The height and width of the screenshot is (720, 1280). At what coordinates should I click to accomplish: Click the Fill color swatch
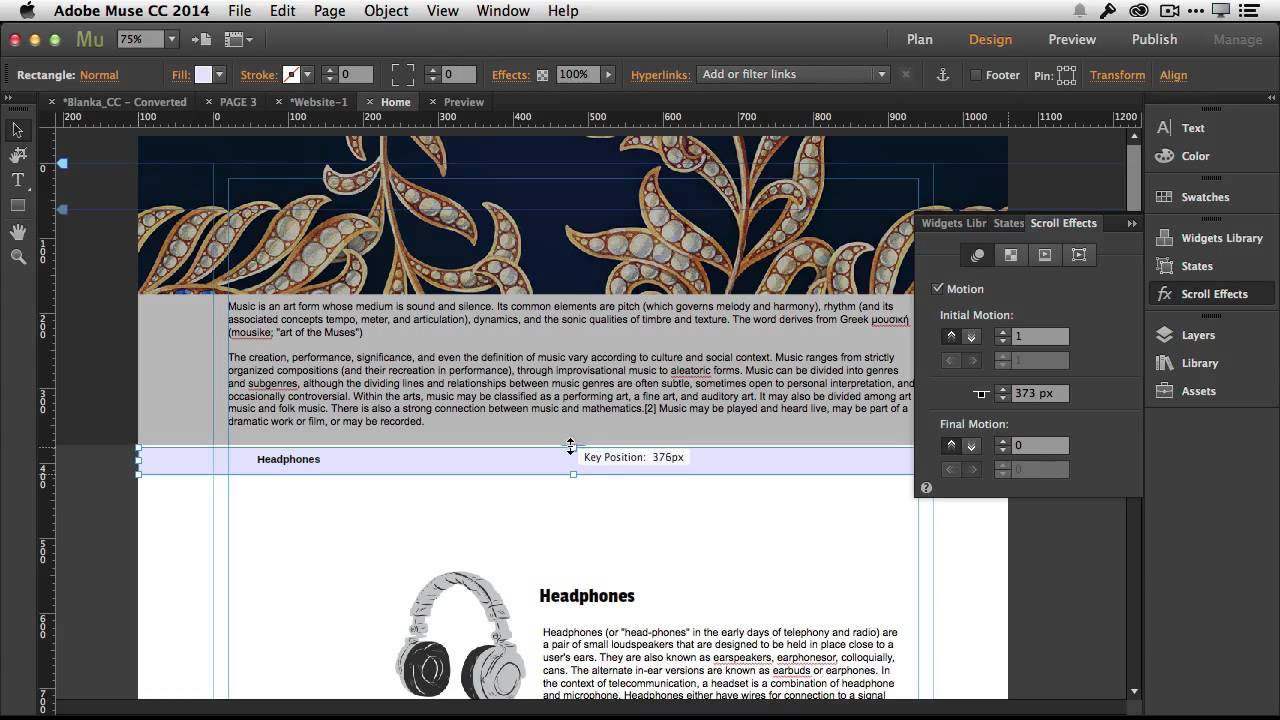(203, 75)
